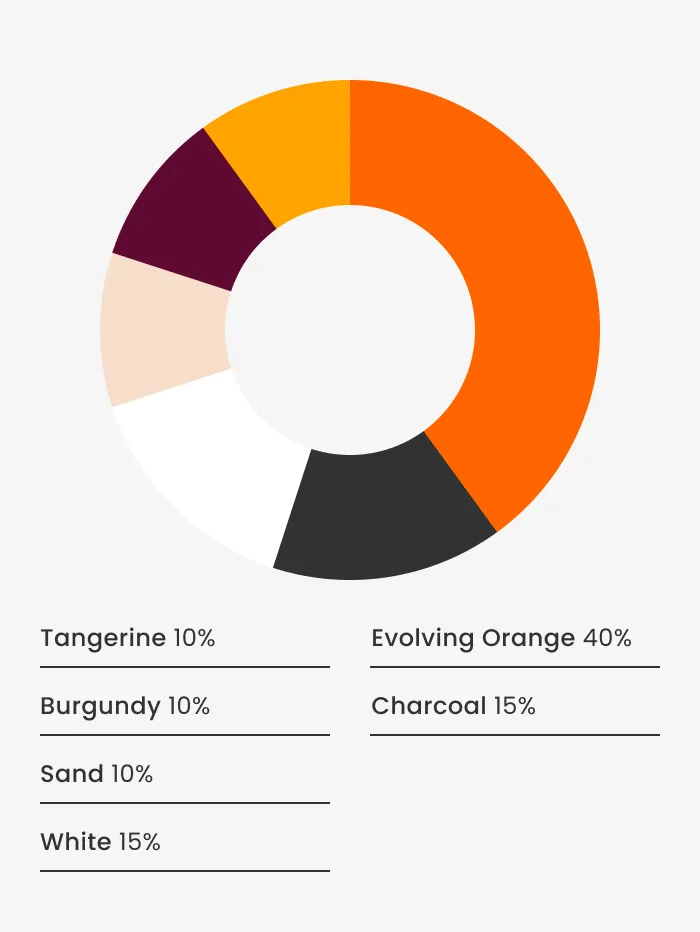Click the 10% value beside Tangerine

coord(194,638)
